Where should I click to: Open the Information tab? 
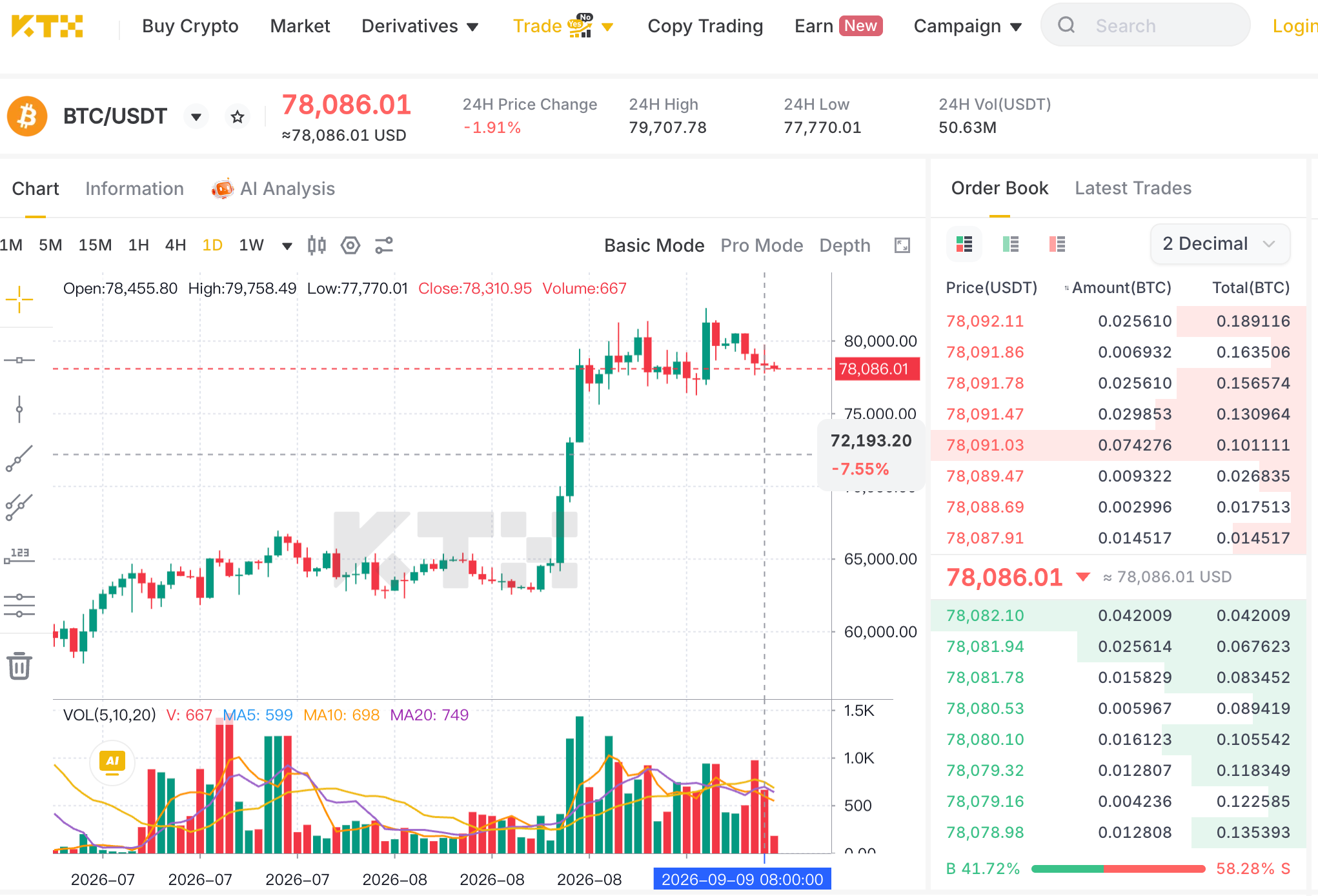pos(134,188)
